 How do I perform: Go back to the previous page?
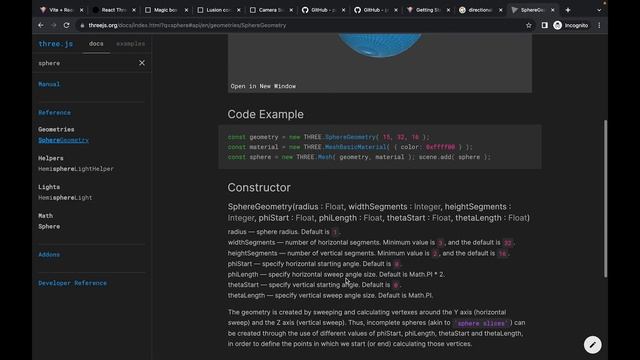click(41, 25)
